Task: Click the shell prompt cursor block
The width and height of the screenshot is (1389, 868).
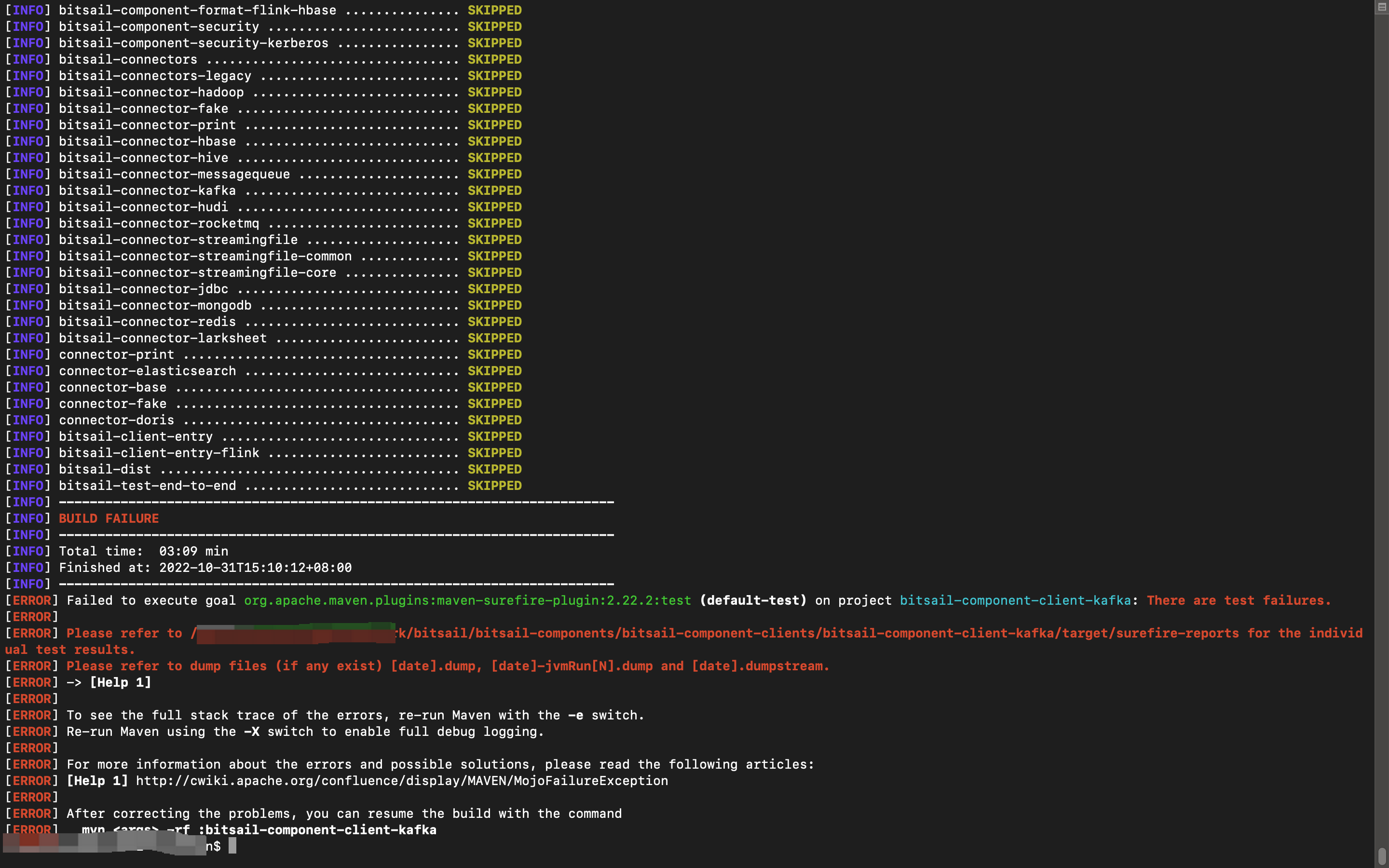Action: (x=232, y=846)
